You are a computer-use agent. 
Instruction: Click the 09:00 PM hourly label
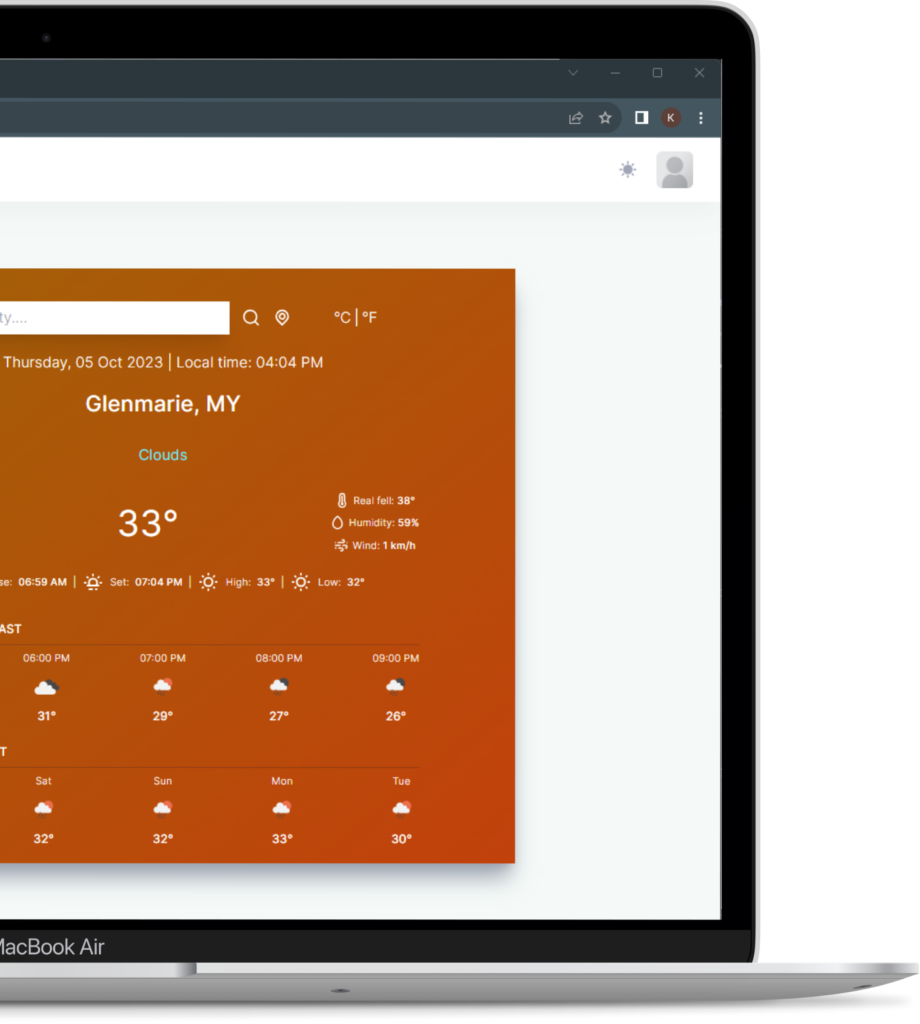pos(396,658)
